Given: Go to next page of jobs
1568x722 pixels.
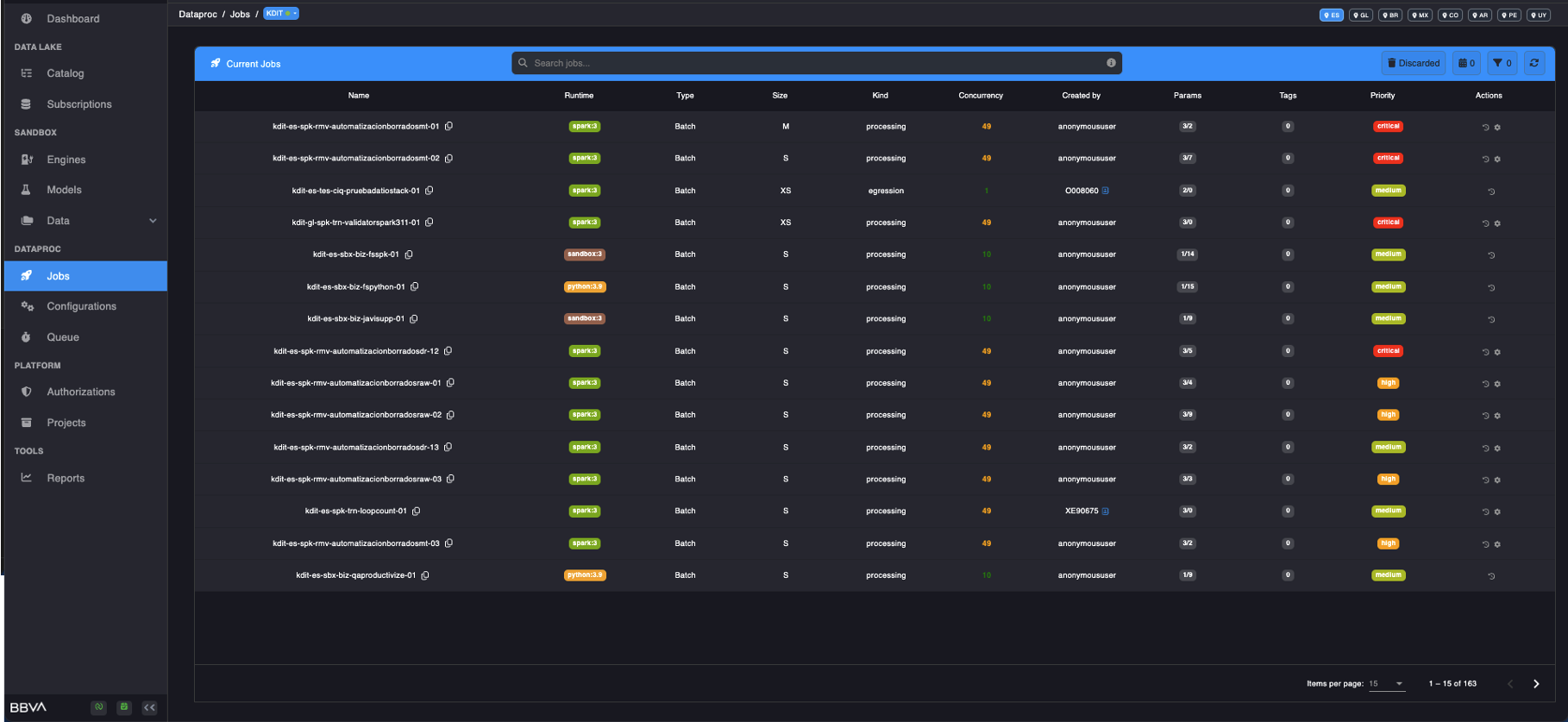Looking at the screenshot, I should click(1536, 684).
